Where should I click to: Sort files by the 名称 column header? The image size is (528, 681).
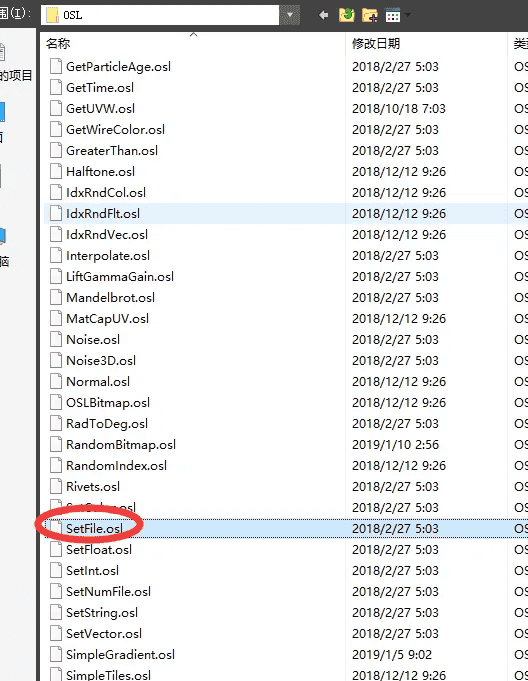[x=58, y=43]
